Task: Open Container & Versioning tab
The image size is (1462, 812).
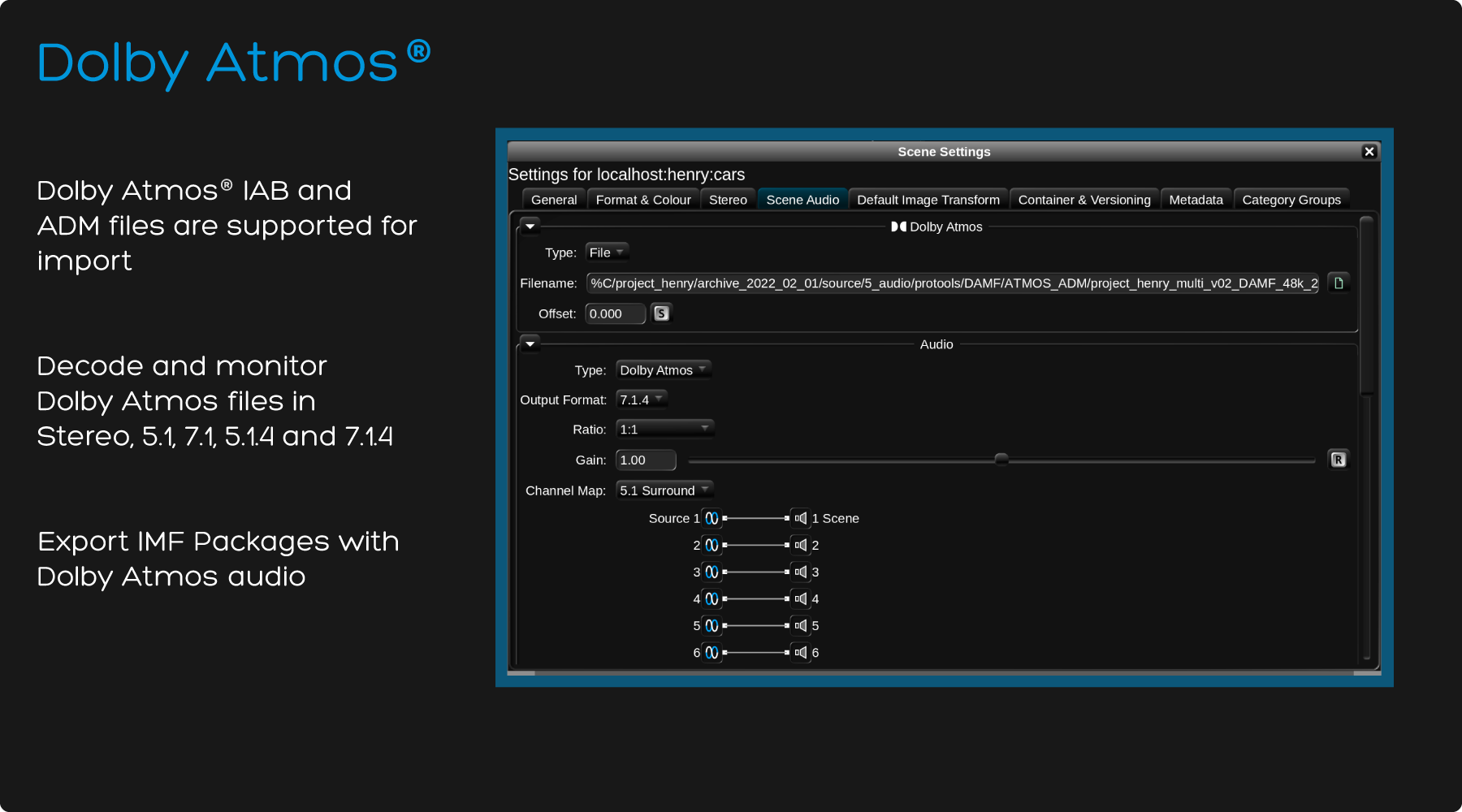Action: 1084,200
